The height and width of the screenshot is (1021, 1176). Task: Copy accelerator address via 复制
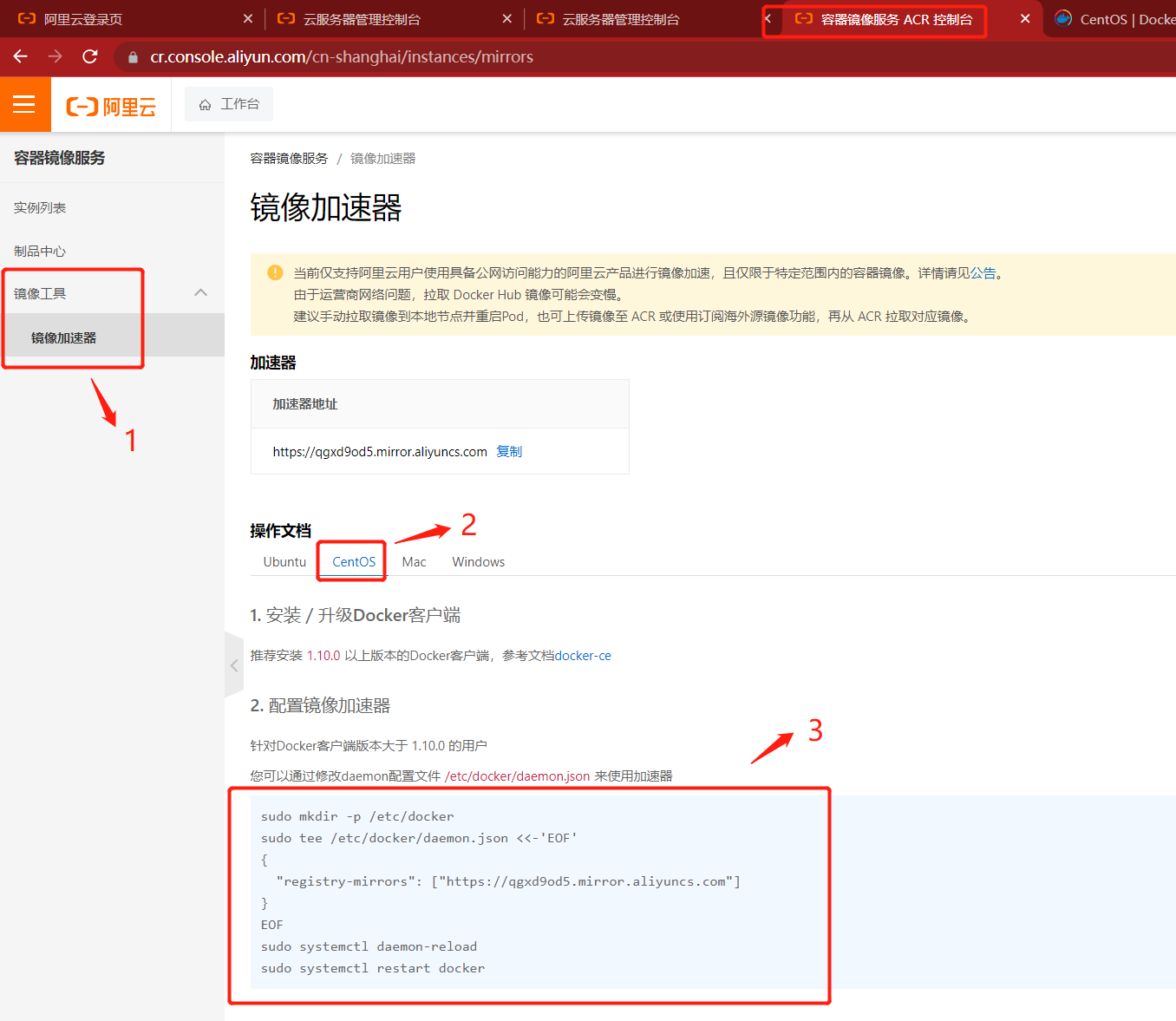(x=509, y=451)
